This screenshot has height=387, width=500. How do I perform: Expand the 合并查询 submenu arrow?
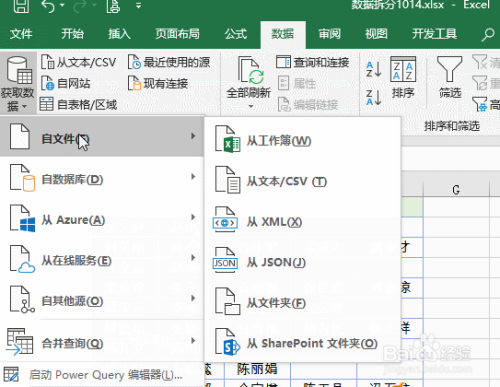click(x=193, y=341)
